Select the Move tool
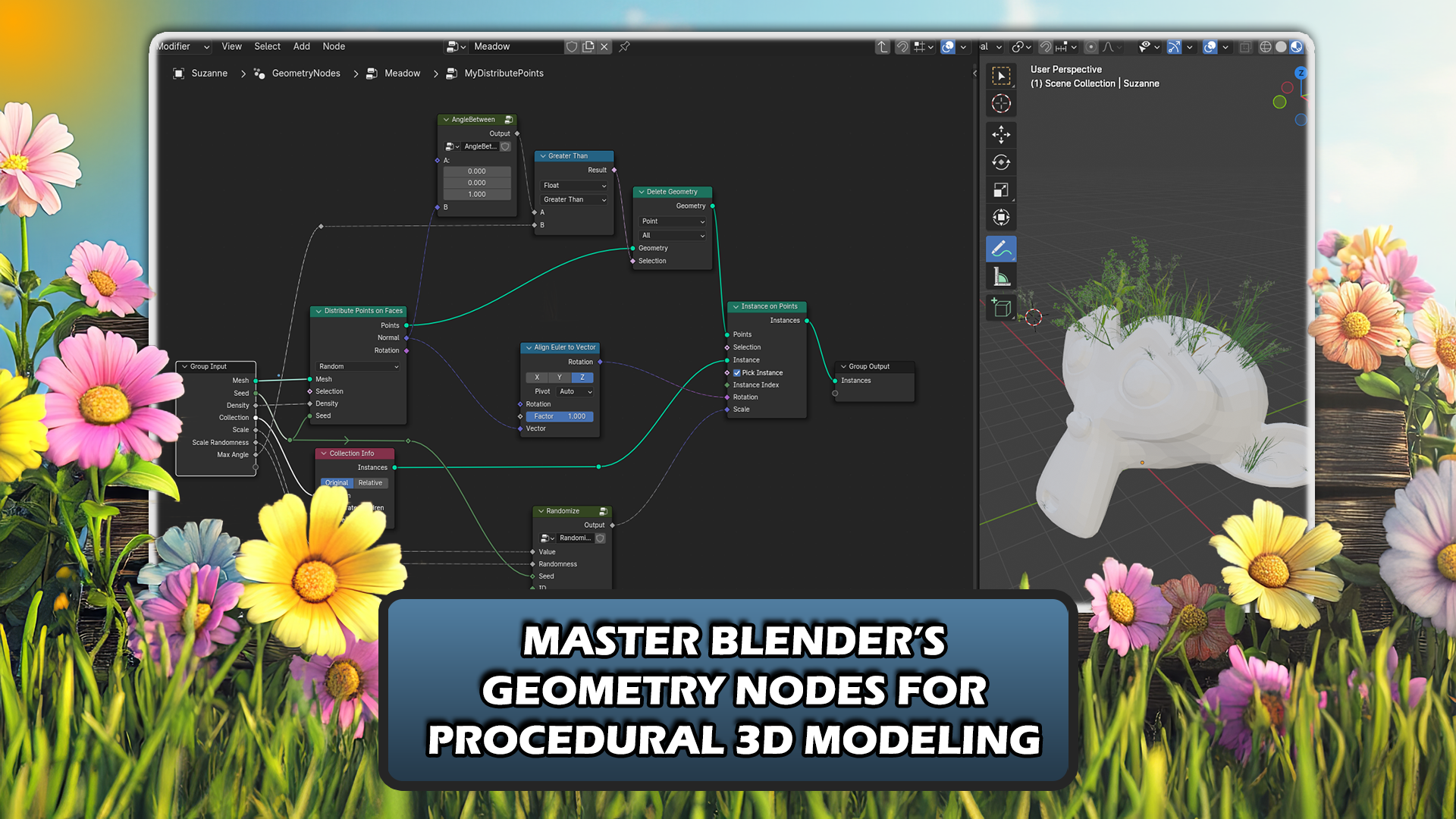Screen dimensions: 1456x819 point(1001,135)
